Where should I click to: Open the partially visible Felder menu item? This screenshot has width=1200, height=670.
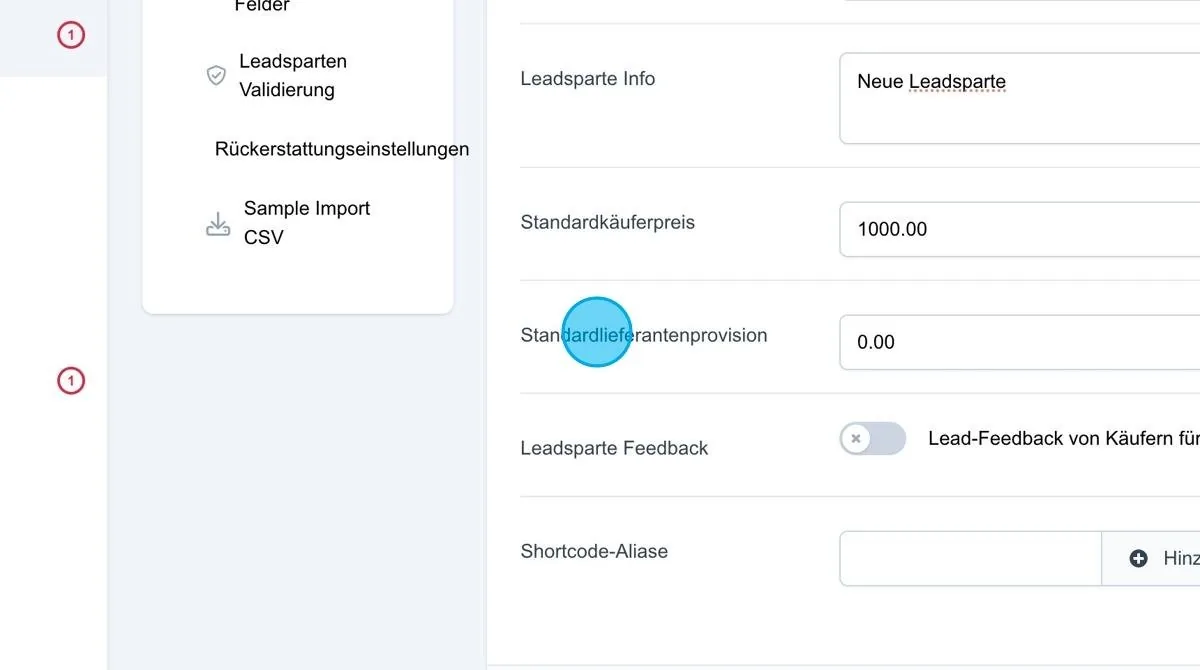[262, 6]
